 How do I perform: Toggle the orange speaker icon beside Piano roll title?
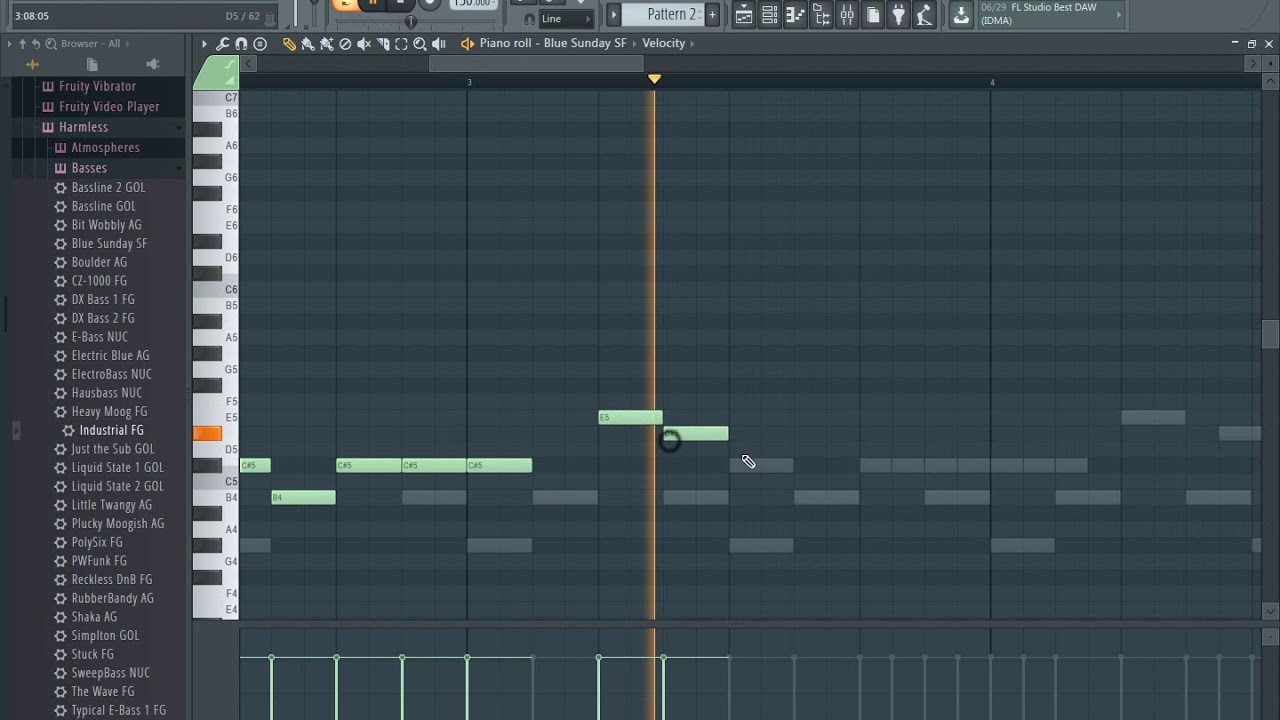coord(467,44)
